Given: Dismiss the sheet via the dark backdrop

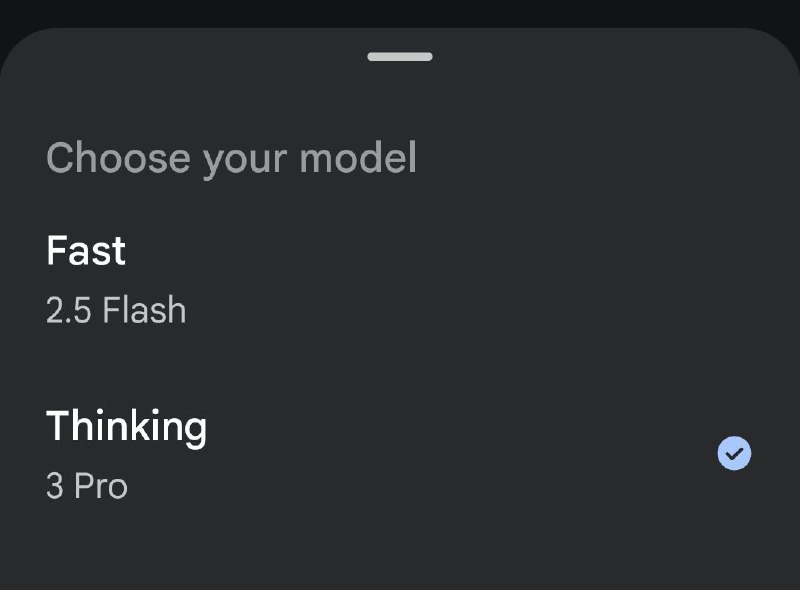Looking at the screenshot, I should pos(400,10).
